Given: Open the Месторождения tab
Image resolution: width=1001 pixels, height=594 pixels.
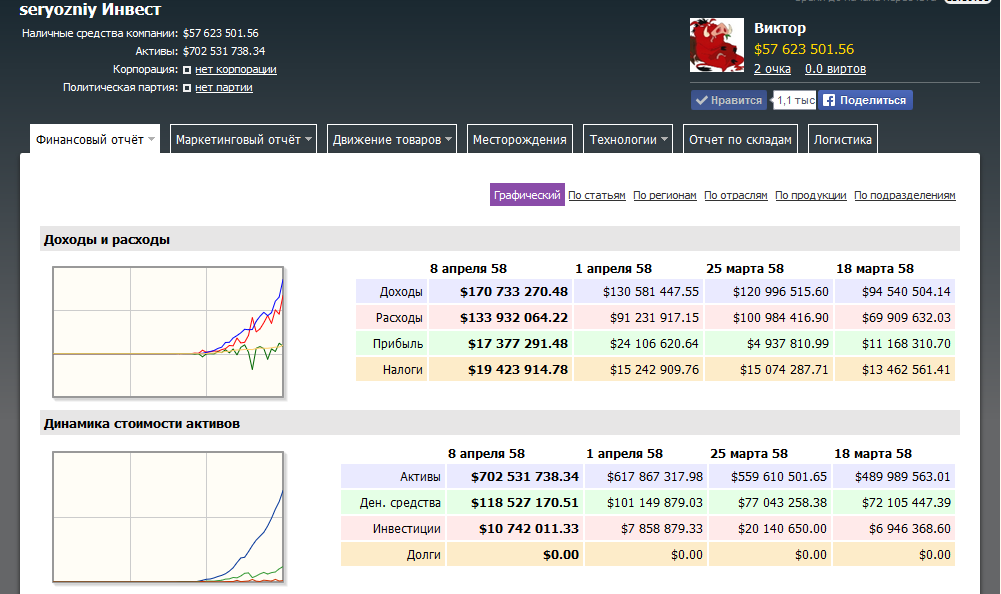Looking at the screenshot, I should click(x=520, y=140).
